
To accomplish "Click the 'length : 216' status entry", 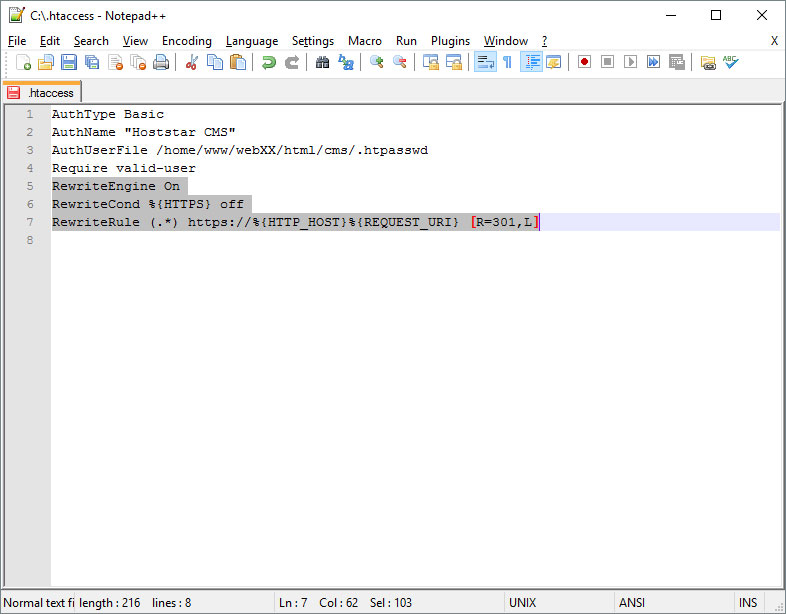I will tap(110, 602).
